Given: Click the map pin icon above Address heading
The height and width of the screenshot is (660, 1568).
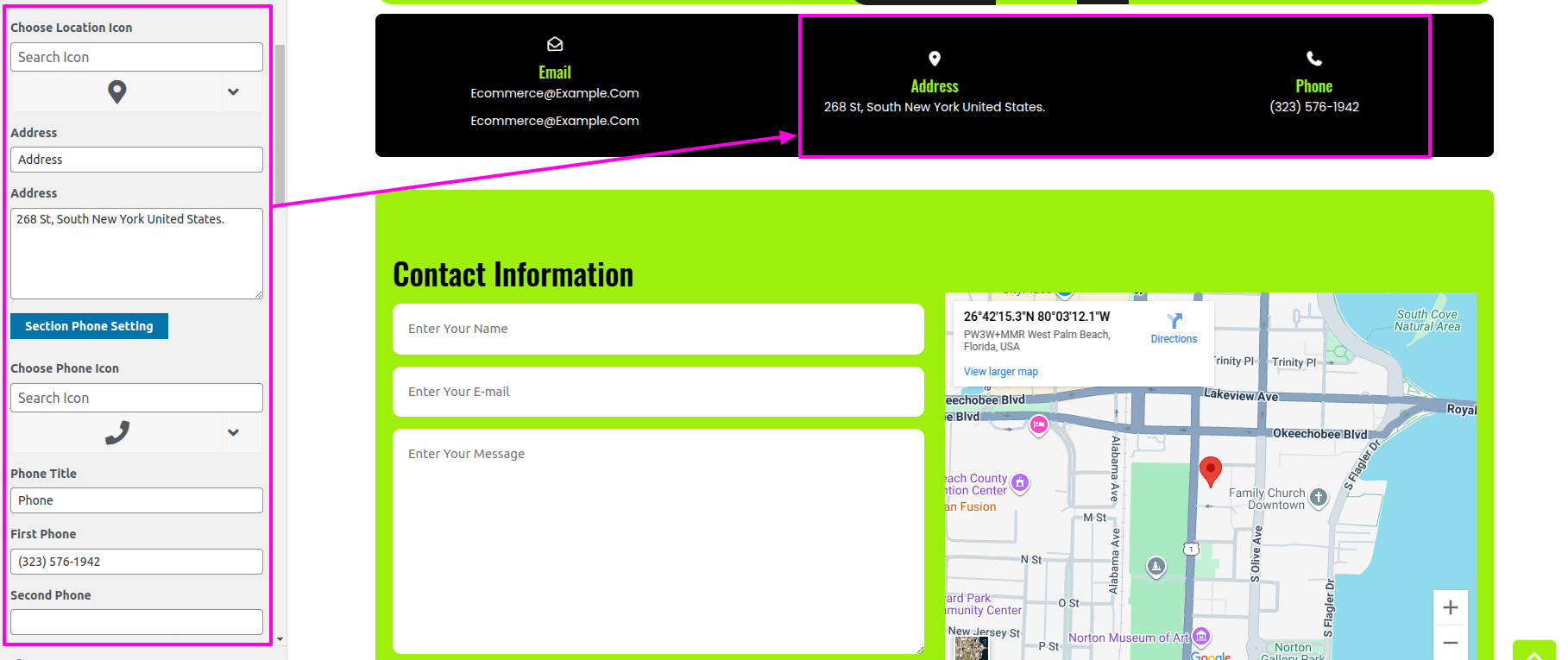Looking at the screenshot, I should tap(934, 59).
